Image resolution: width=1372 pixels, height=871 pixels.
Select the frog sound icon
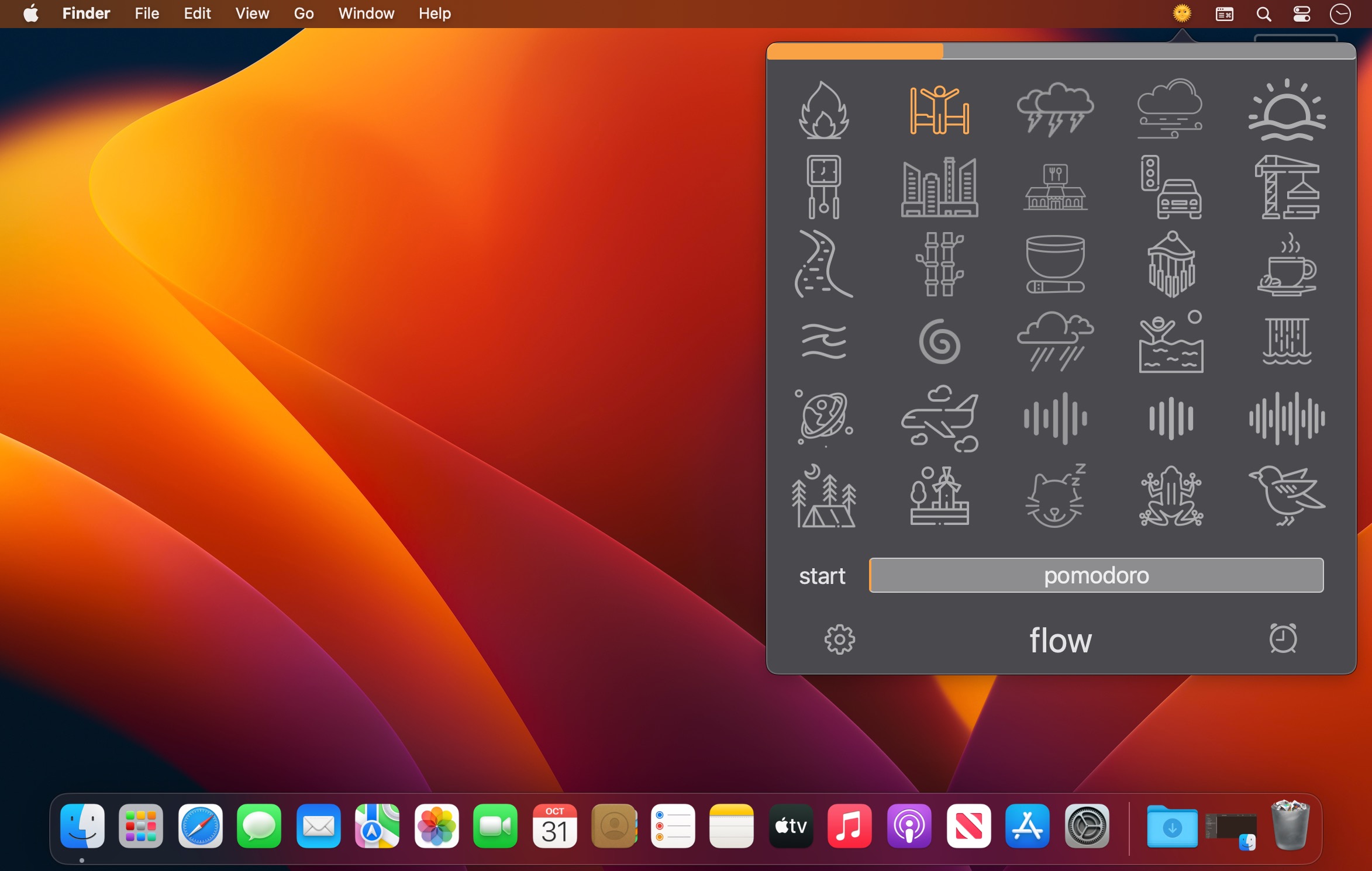[x=1170, y=496]
